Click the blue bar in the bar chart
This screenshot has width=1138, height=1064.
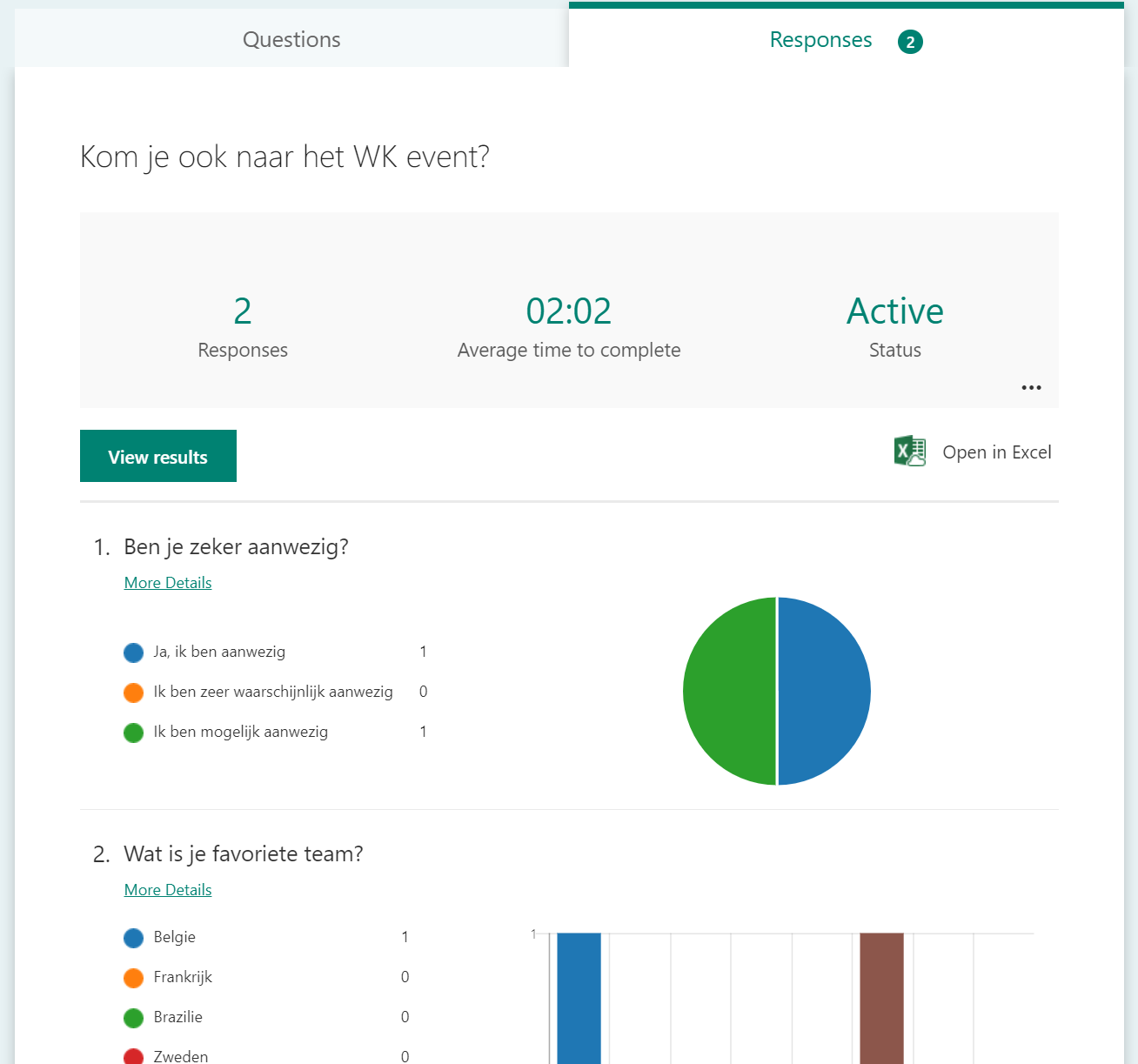(579, 999)
